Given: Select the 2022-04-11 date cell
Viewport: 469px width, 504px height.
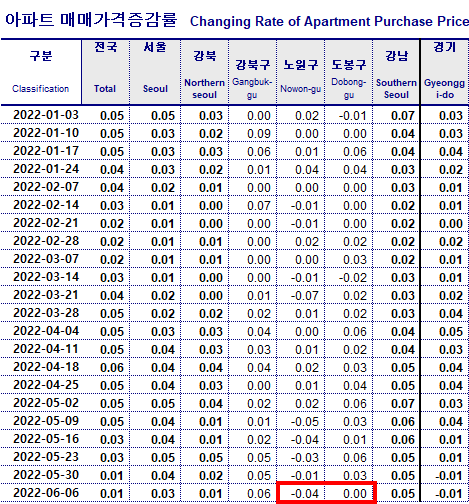Looking at the screenshot, I should point(46,349).
